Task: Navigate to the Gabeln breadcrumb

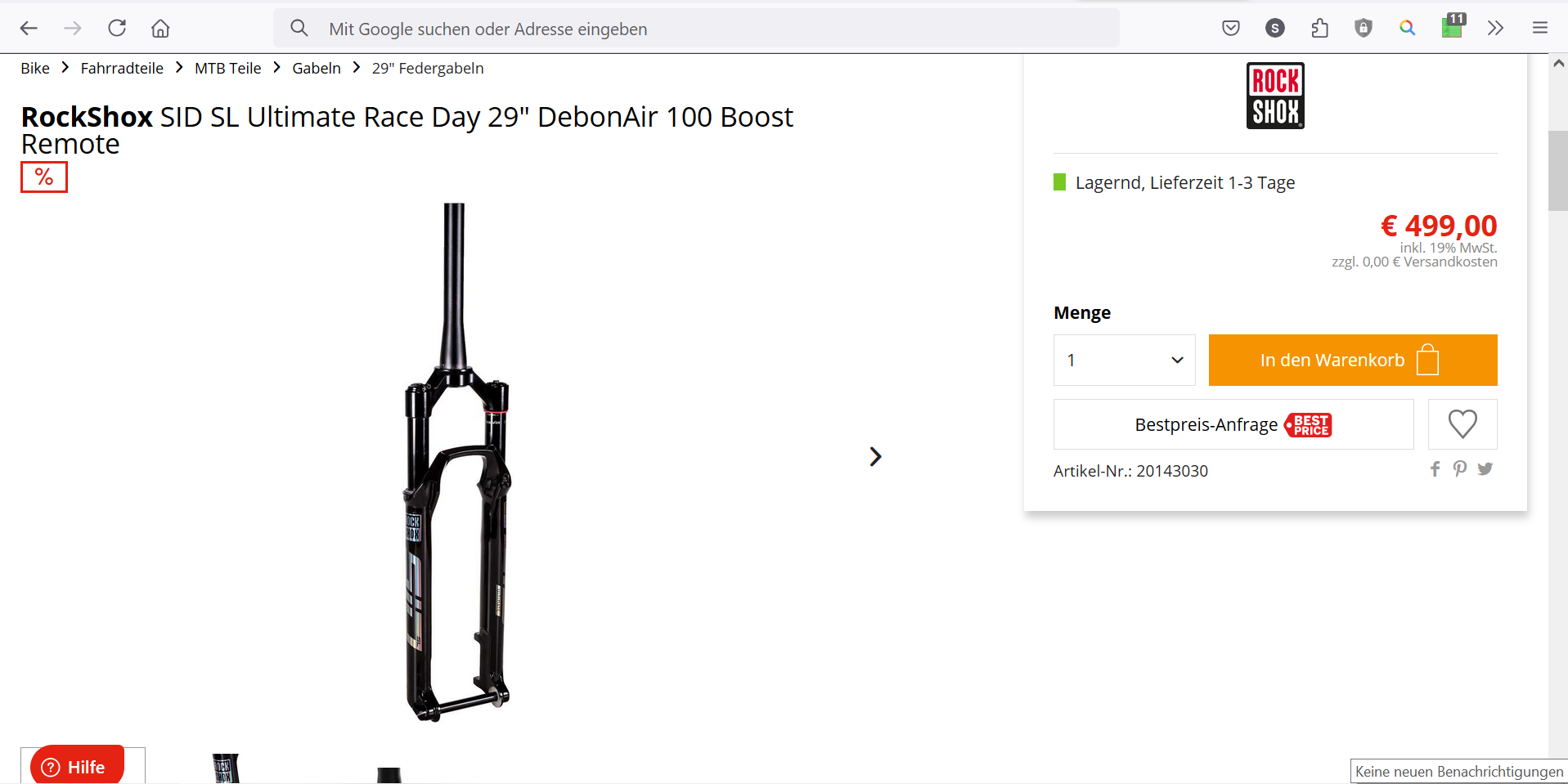Action: [x=316, y=68]
